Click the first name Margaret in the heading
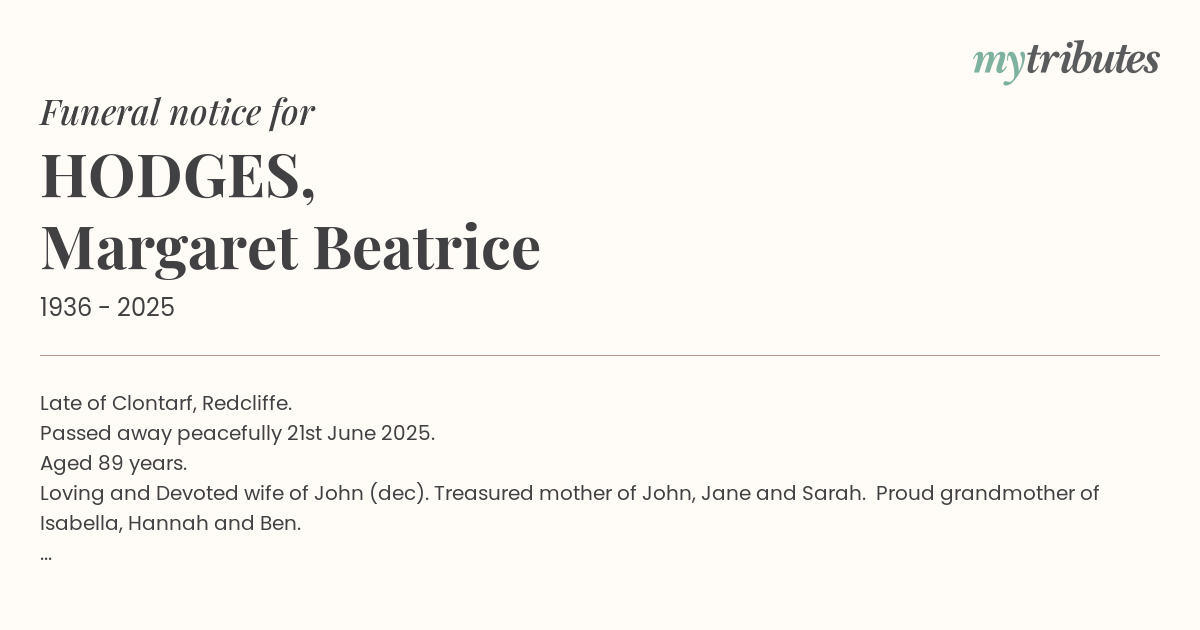 tap(169, 248)
